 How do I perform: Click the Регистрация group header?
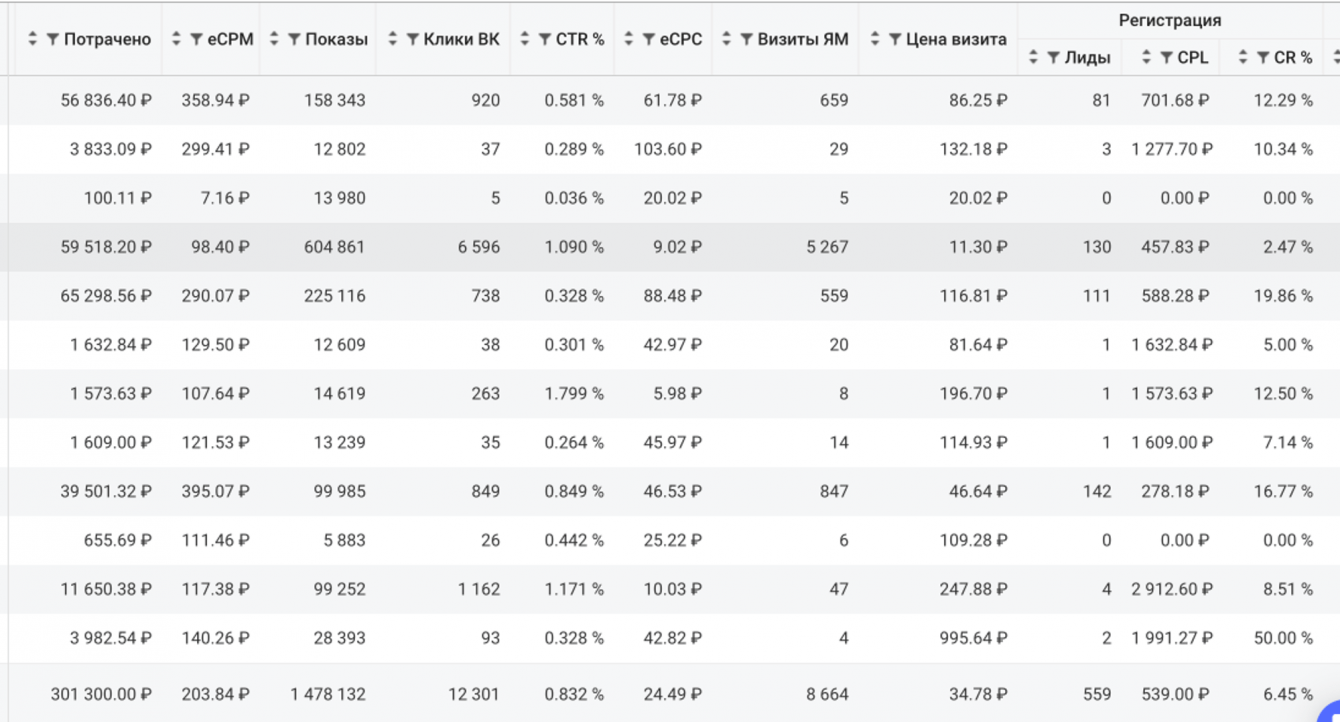click(1169, 20)
